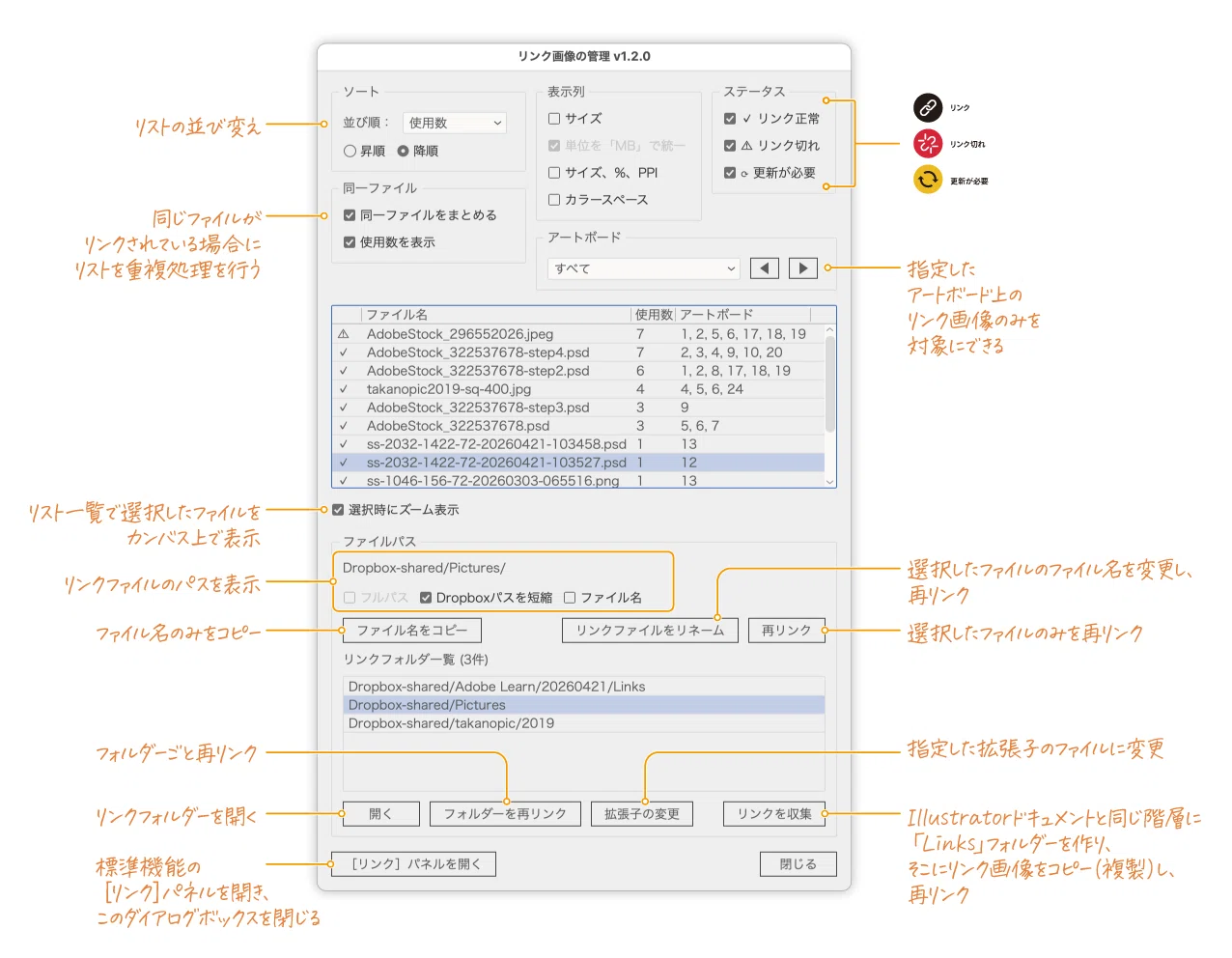Click the 閉じる button
The image size is (1232, 958).
pyautogui.click(x=798, y=864)
